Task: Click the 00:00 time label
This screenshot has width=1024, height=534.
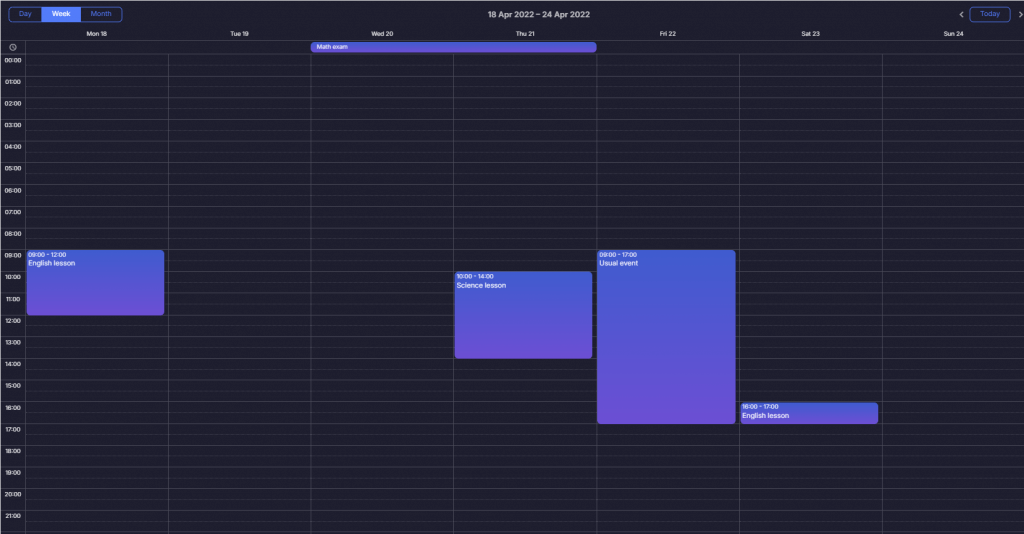Action: click(x=13, y=60)
